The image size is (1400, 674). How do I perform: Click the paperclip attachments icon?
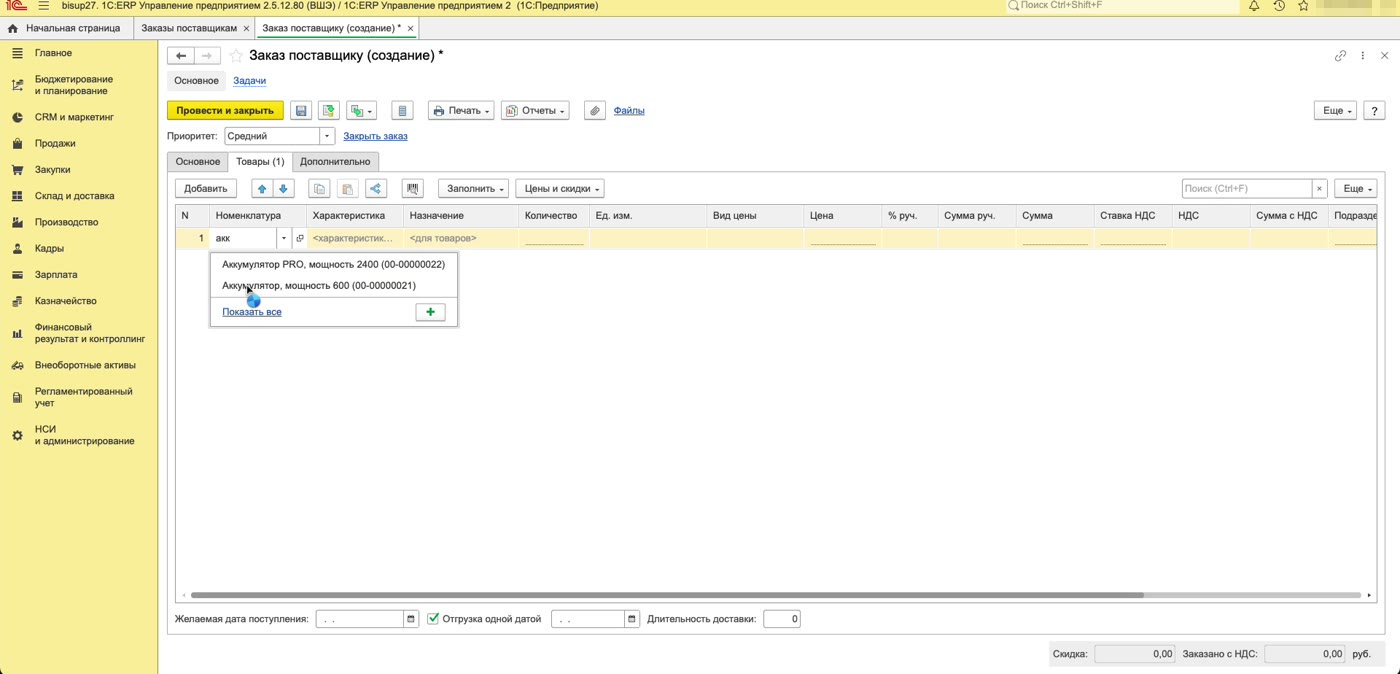point(595,111)
